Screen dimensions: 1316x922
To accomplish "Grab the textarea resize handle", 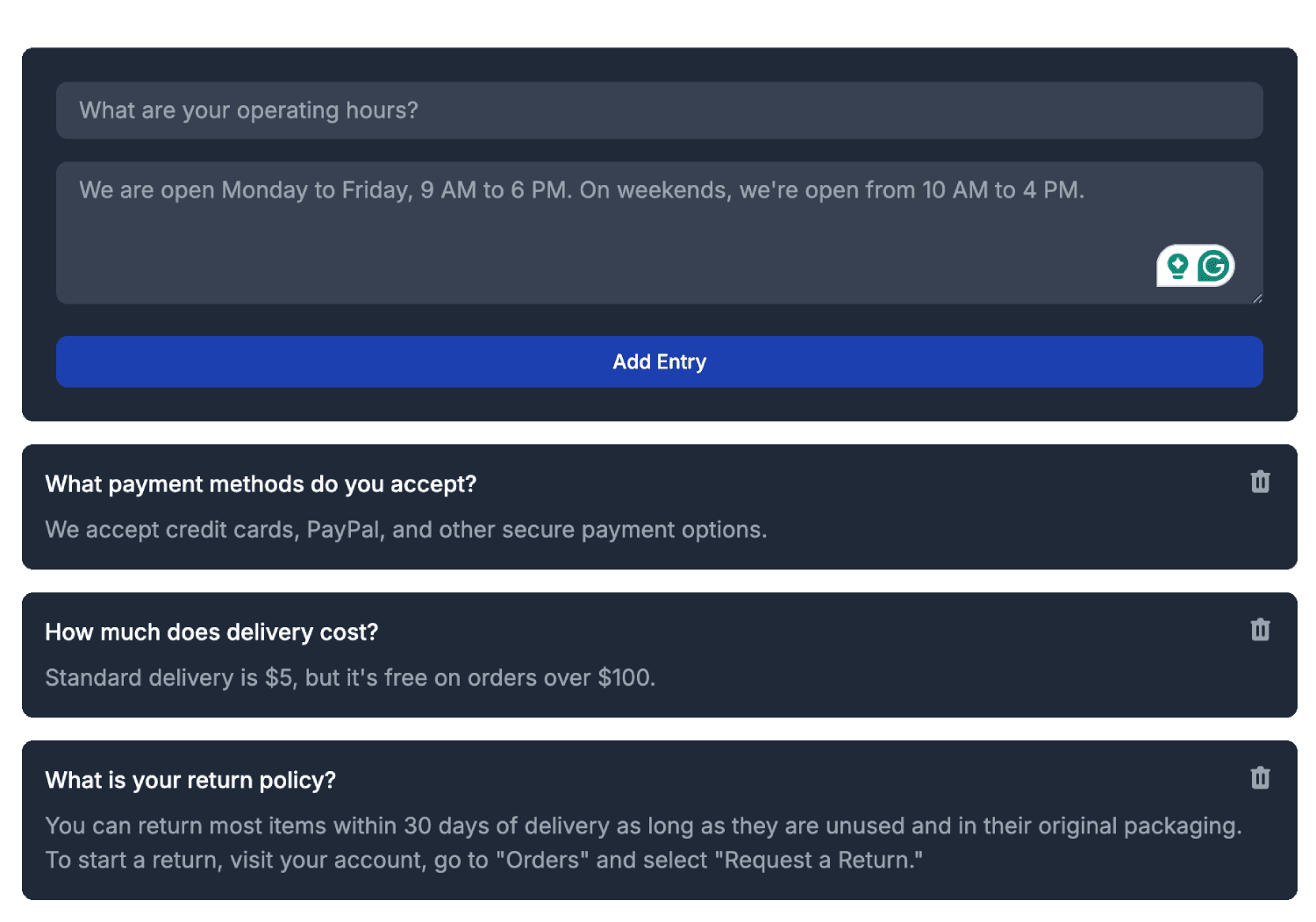I will [x=1257, y=298].
